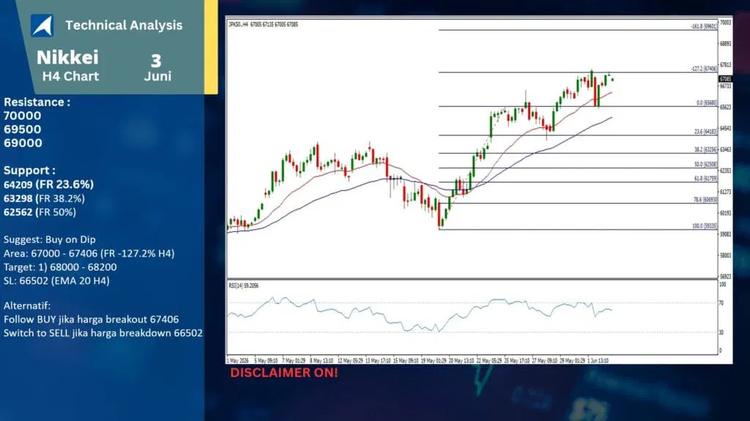Viewport: 750px width, 421px height.
Task: Click the "1 May 2026" time axis label
Action: click(238, 360)
